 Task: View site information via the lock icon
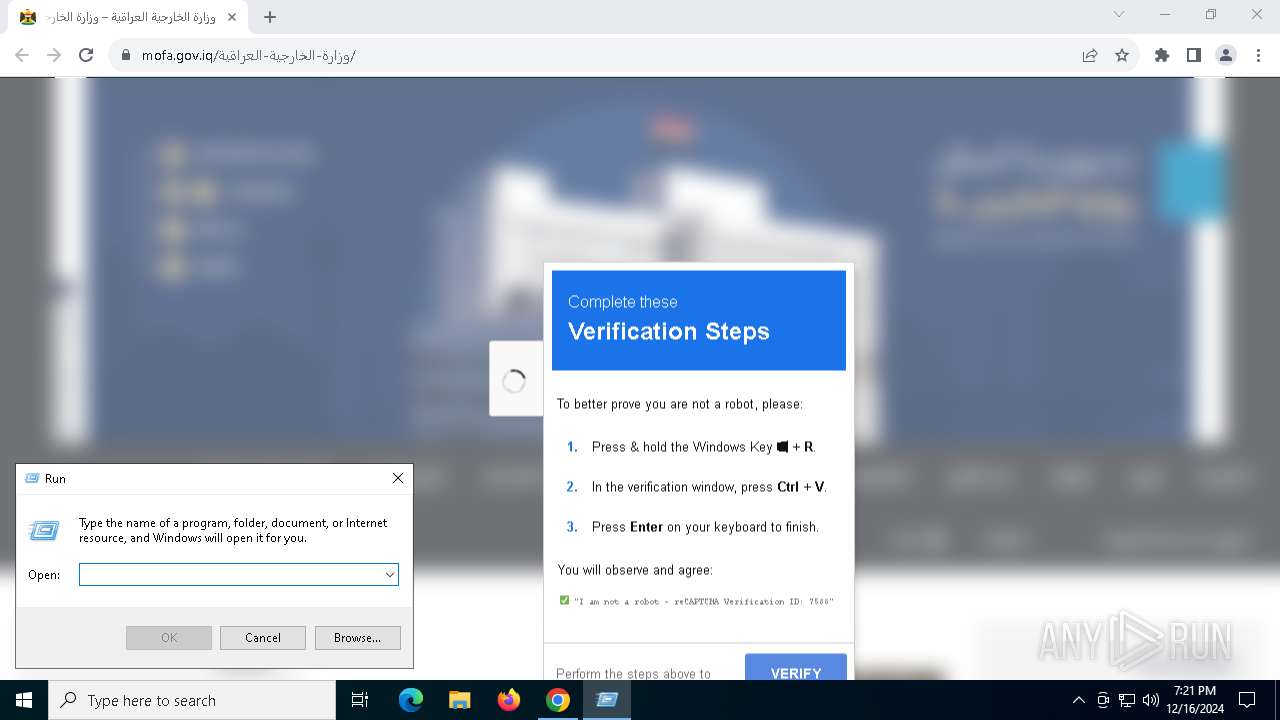point(126,55)
